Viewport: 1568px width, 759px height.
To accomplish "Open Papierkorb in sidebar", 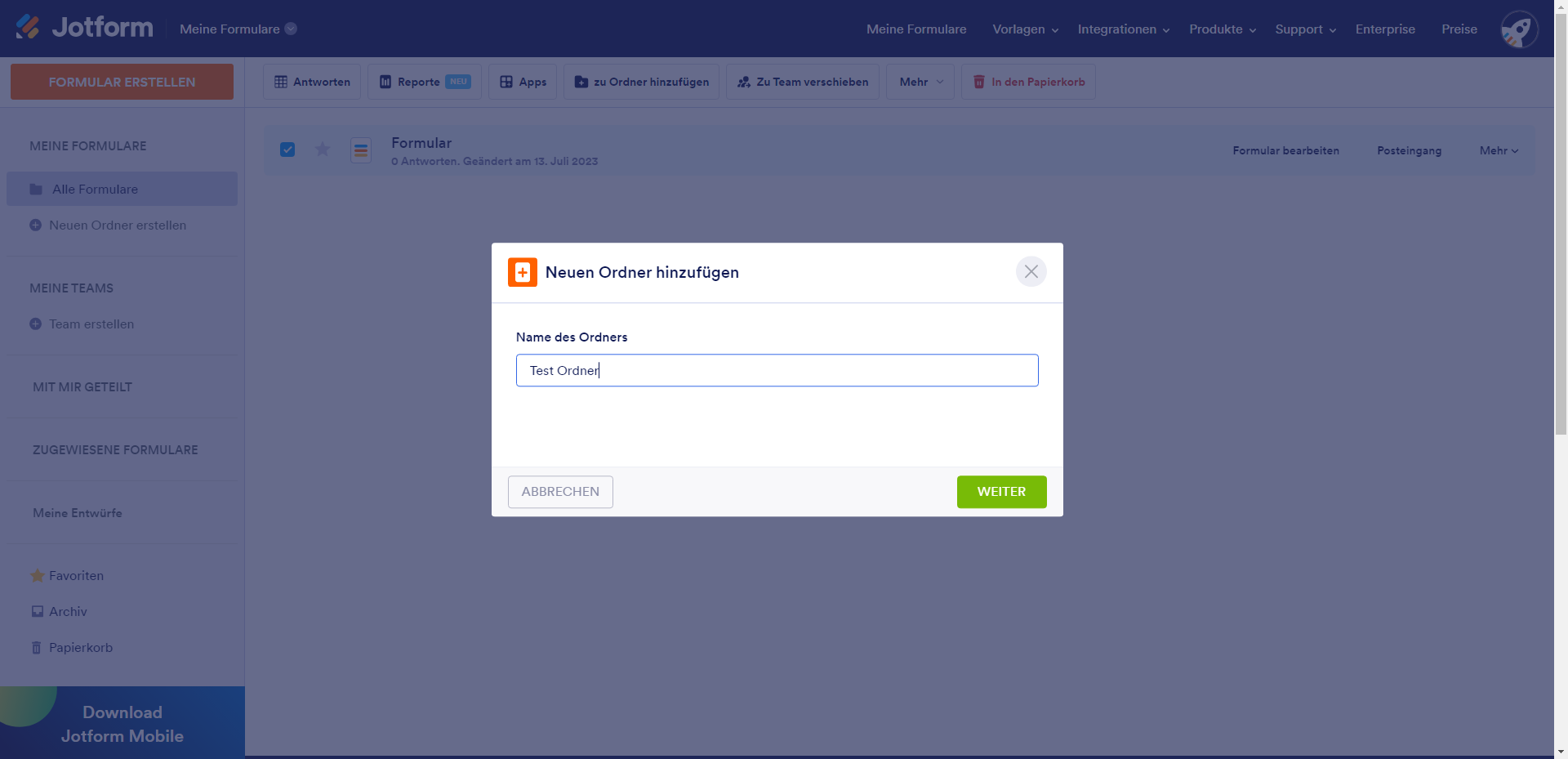I will (81, 648).
